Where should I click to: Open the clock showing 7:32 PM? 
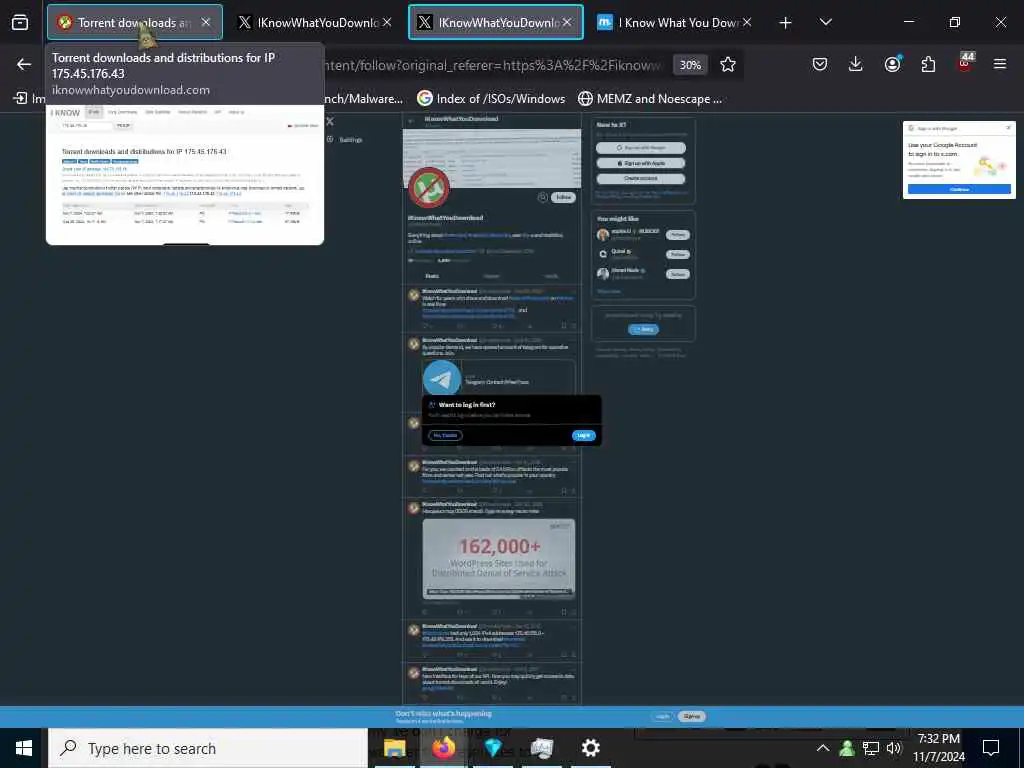(x=938, y=748)
